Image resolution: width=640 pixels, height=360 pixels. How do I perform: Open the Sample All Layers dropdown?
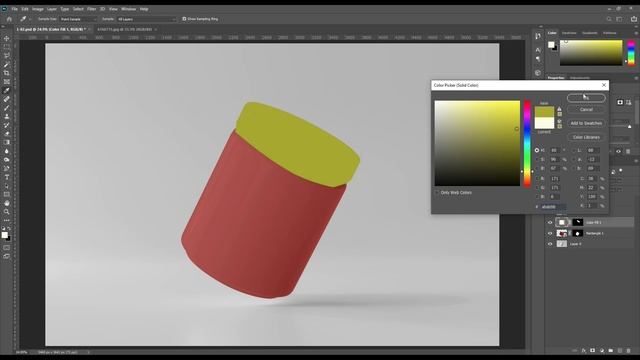146,19
